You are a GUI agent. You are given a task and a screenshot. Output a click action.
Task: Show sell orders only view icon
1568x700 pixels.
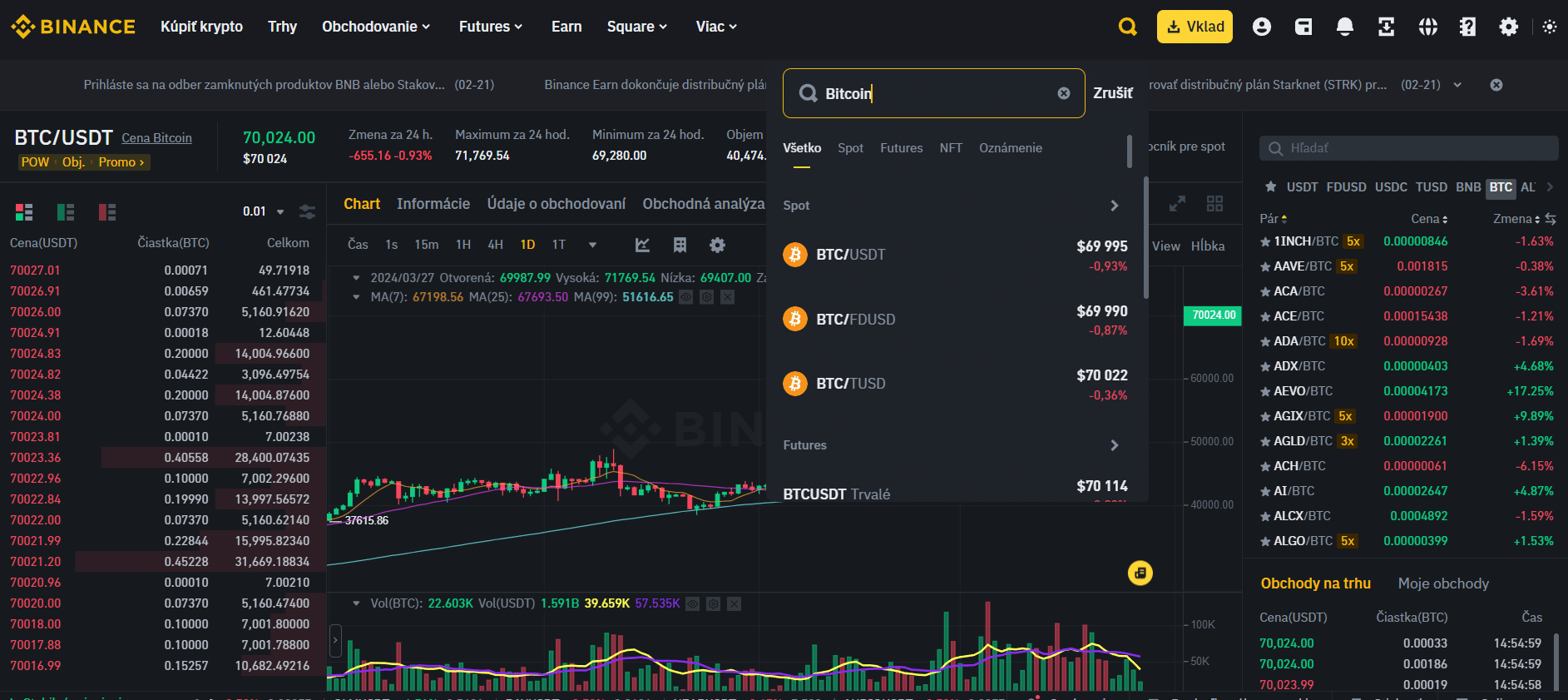tap(107, 211)
